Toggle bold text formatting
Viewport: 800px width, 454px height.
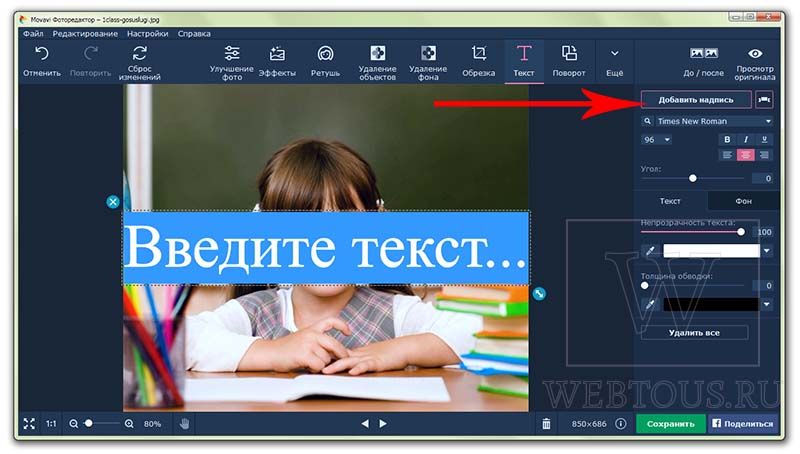point(727,139)
